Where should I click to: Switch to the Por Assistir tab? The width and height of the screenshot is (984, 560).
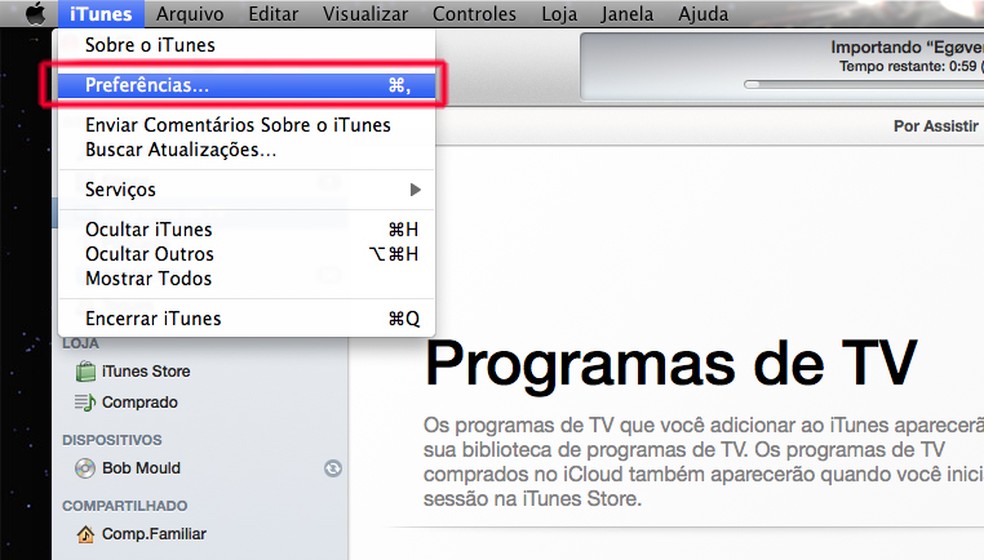(x=936, y=126)
